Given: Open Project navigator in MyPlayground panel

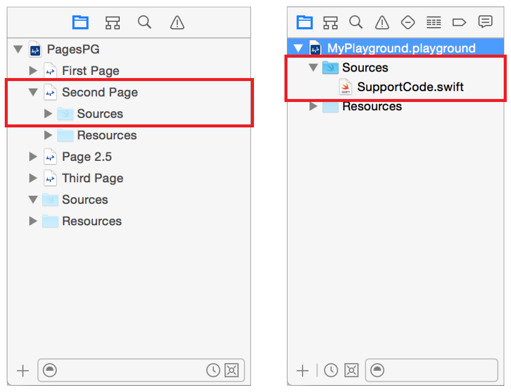Looking at the screenshot, I should (304, 22).
